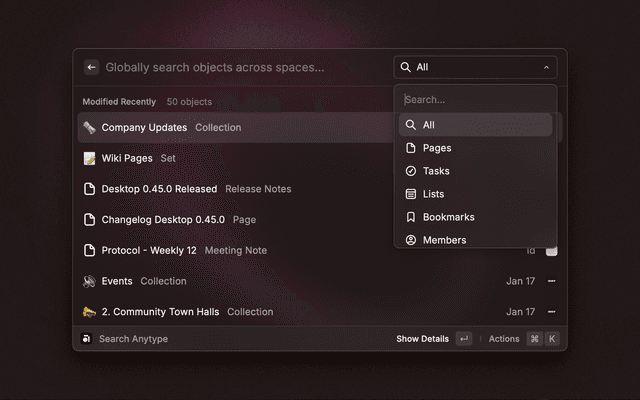The width and height of the screenshot is (640, 400).
Task: Click the Company Updates newspaper icon
Action: pyautogui.click(x=89, y=128)
